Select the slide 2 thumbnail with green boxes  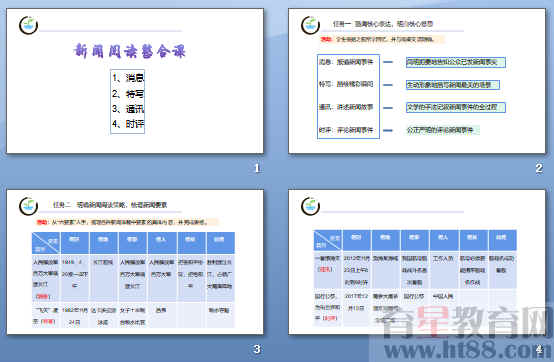click(417, 81)
